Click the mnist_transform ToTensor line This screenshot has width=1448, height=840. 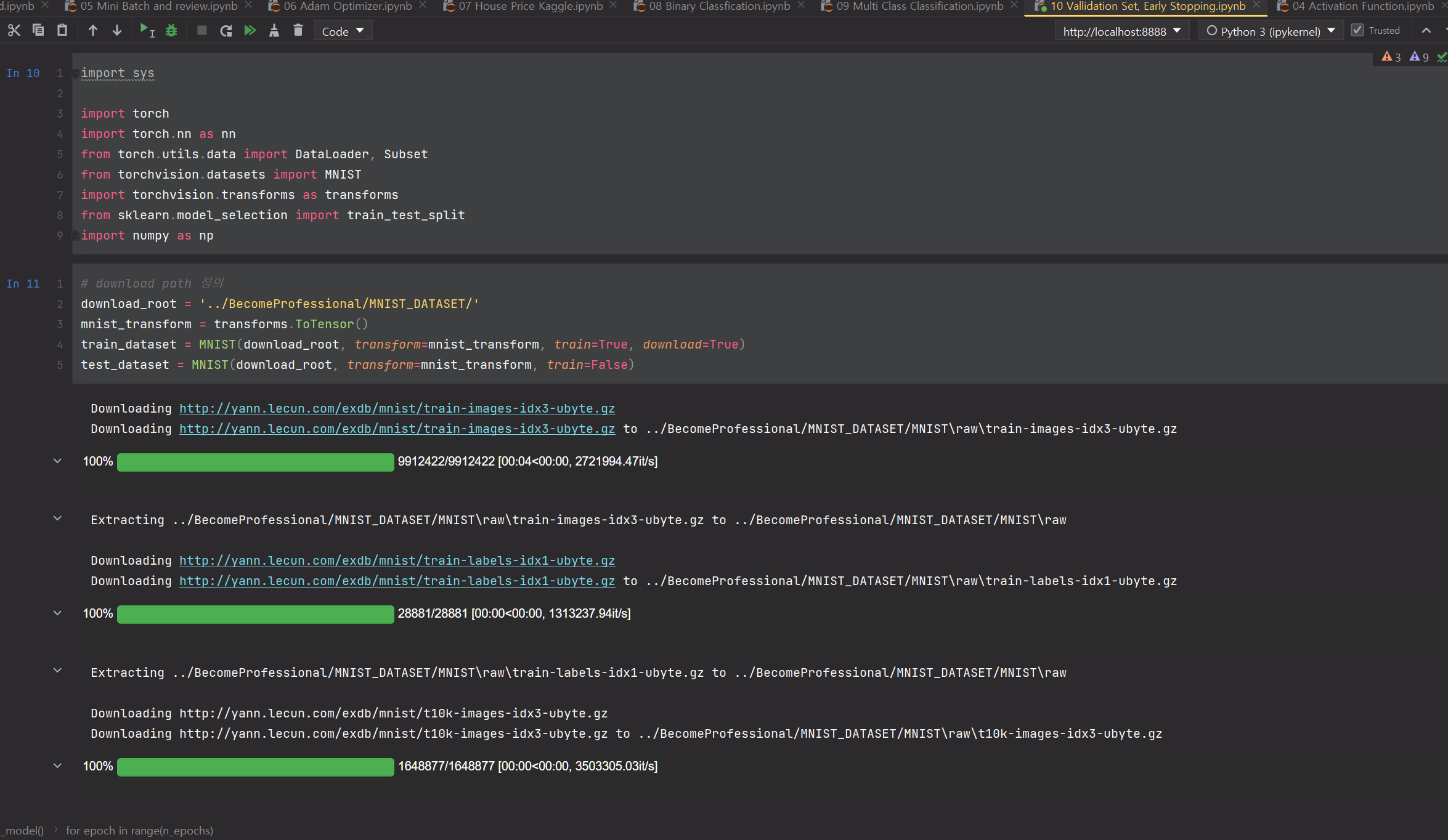click(x=224, y=324)
